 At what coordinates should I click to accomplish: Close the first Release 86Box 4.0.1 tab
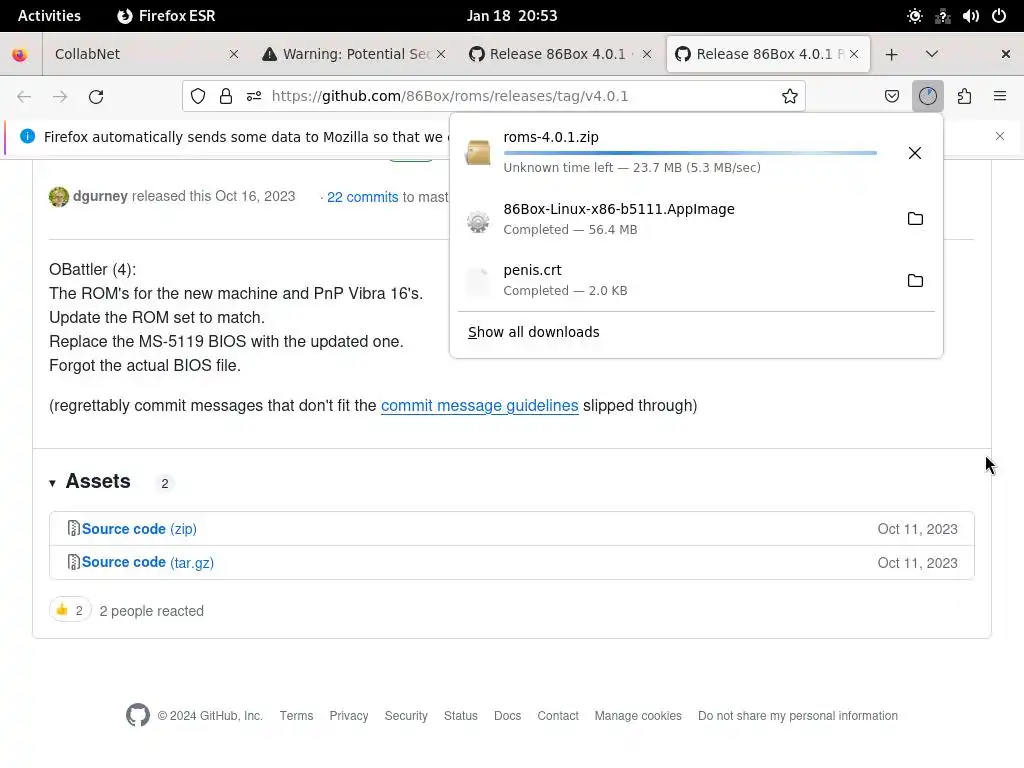[x=647, y=54]
